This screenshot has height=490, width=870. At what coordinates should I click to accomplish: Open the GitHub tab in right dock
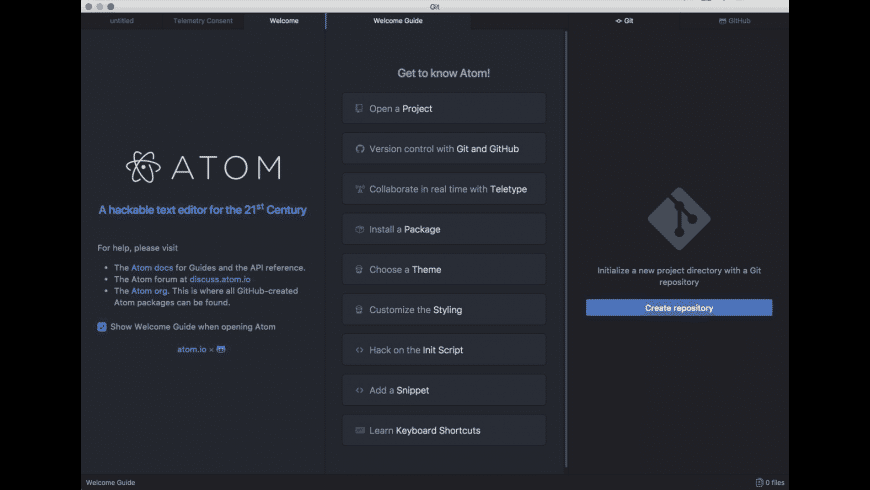coord(734,21)
